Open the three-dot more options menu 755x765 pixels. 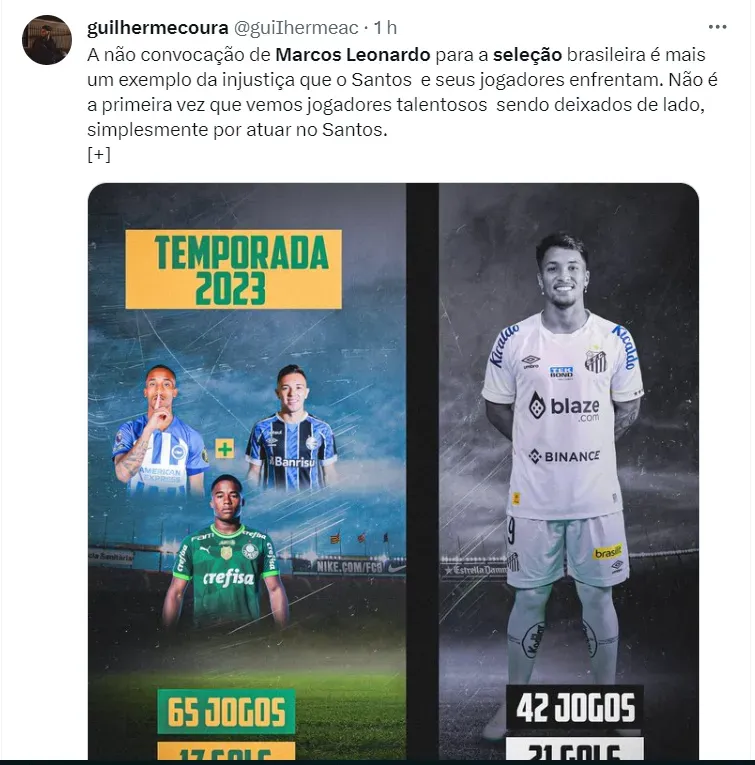point(717,27)
